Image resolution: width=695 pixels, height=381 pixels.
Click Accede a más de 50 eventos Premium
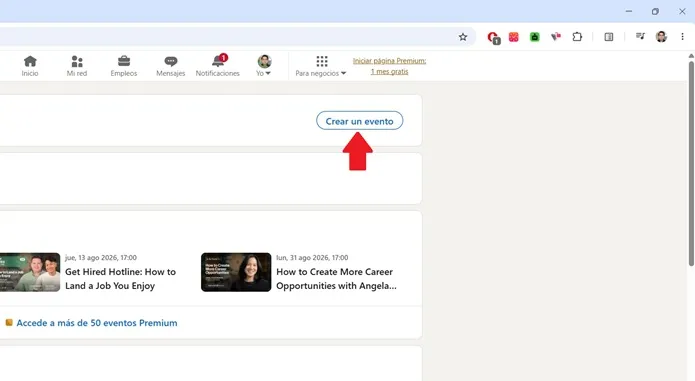[97, 323]
